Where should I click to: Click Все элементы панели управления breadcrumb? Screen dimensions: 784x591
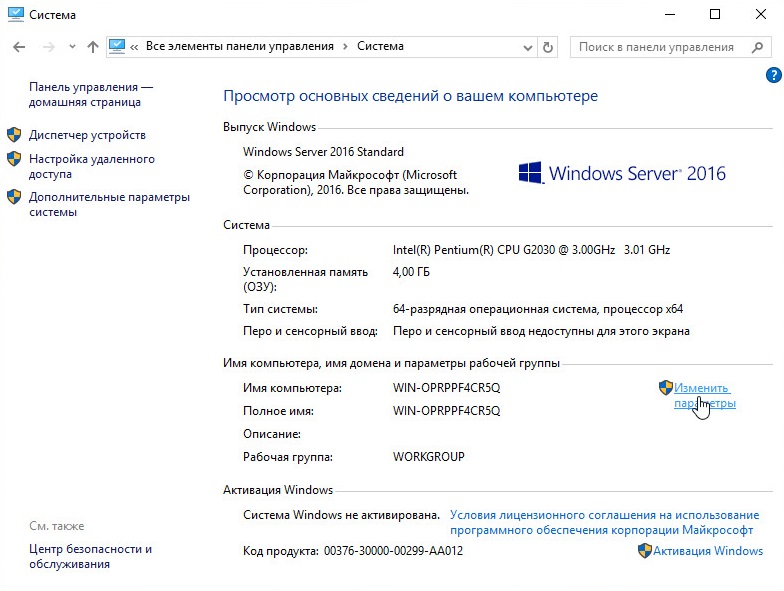pyautogui.click(x=240, y=46)
